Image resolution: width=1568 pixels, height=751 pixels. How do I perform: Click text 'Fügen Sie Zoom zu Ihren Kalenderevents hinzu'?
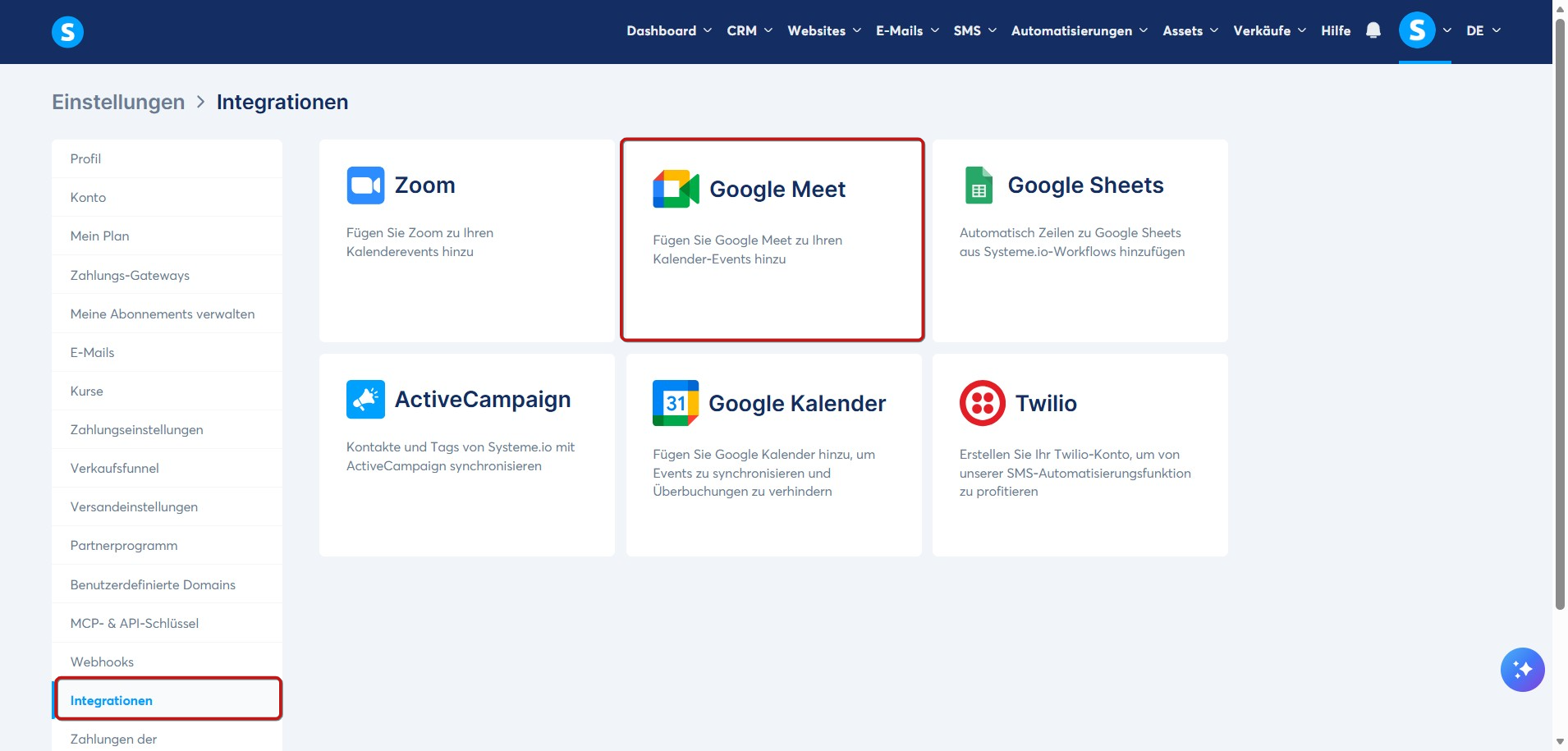click(x=420, y=242)
